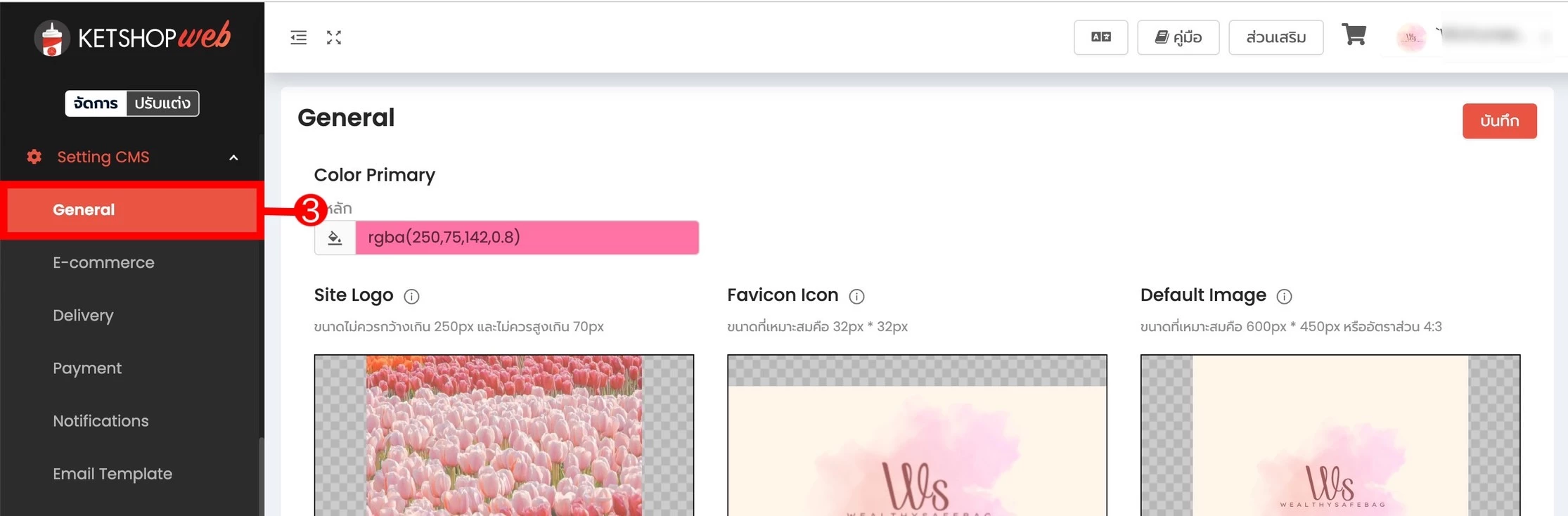Click the pink rgba primary color field

pyautogui.click(x=527, y=238)
